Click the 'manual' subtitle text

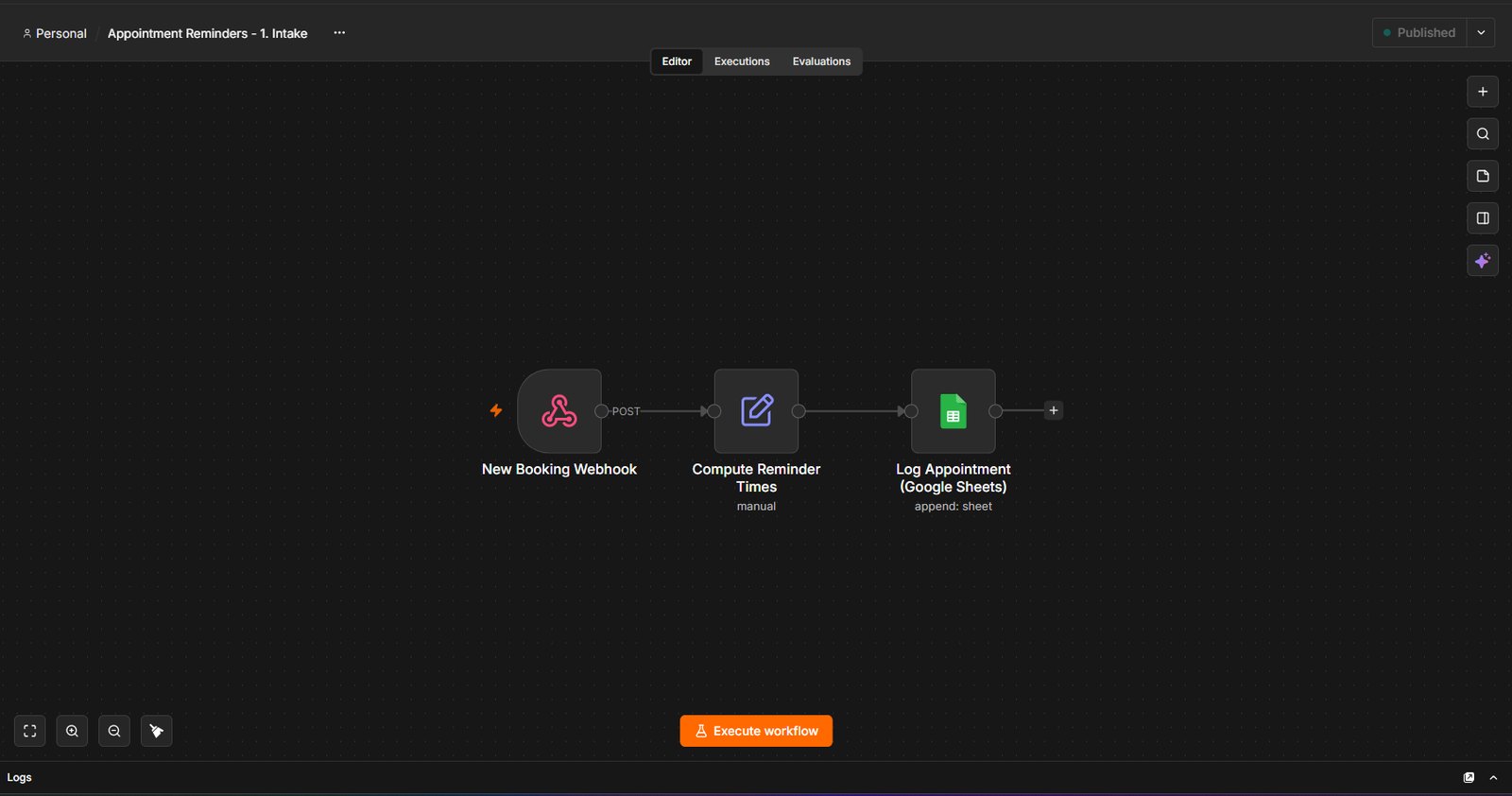[x=756, y=507]
